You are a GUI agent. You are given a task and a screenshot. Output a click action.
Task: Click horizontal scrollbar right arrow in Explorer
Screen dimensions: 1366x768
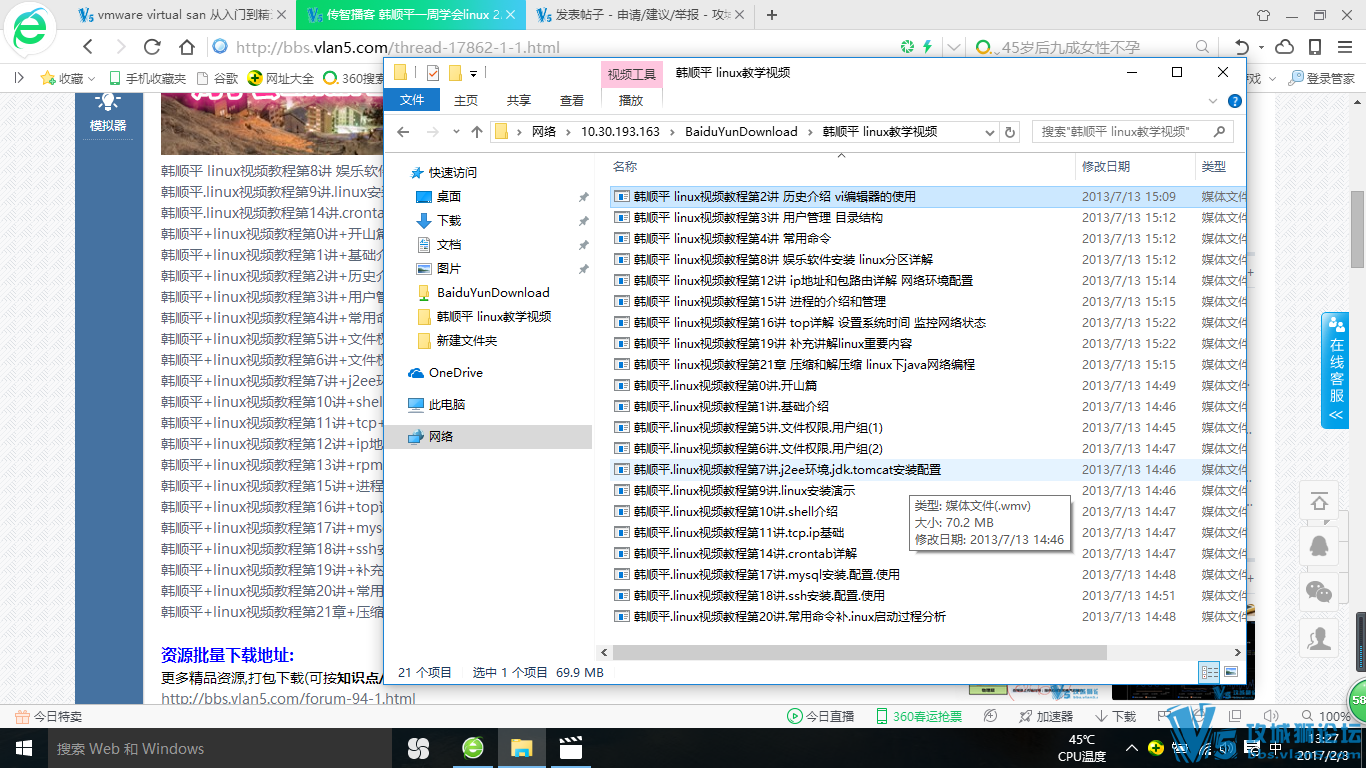click(1240, 652)
